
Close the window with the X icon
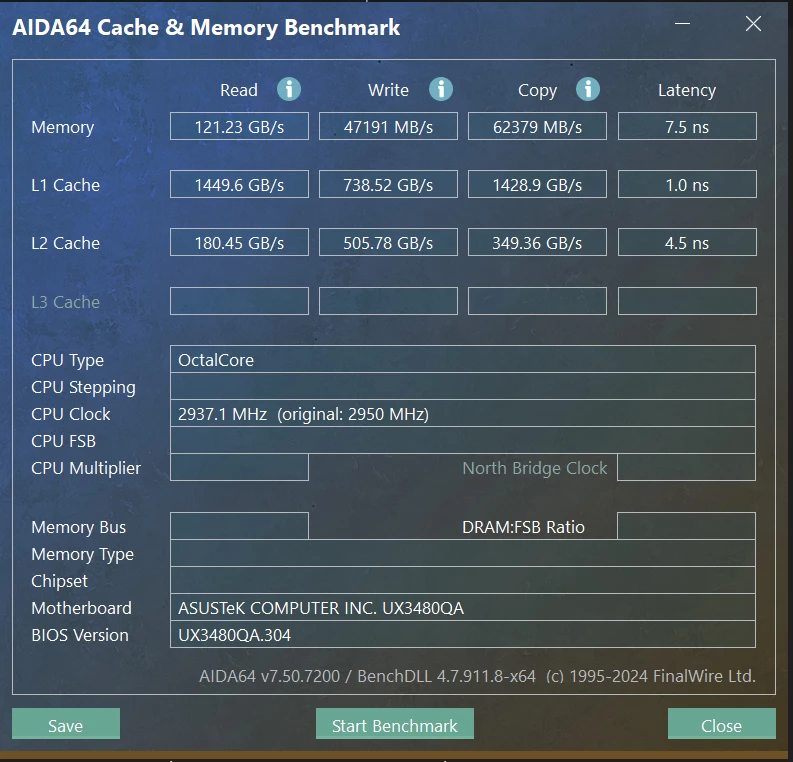(753, 24)
